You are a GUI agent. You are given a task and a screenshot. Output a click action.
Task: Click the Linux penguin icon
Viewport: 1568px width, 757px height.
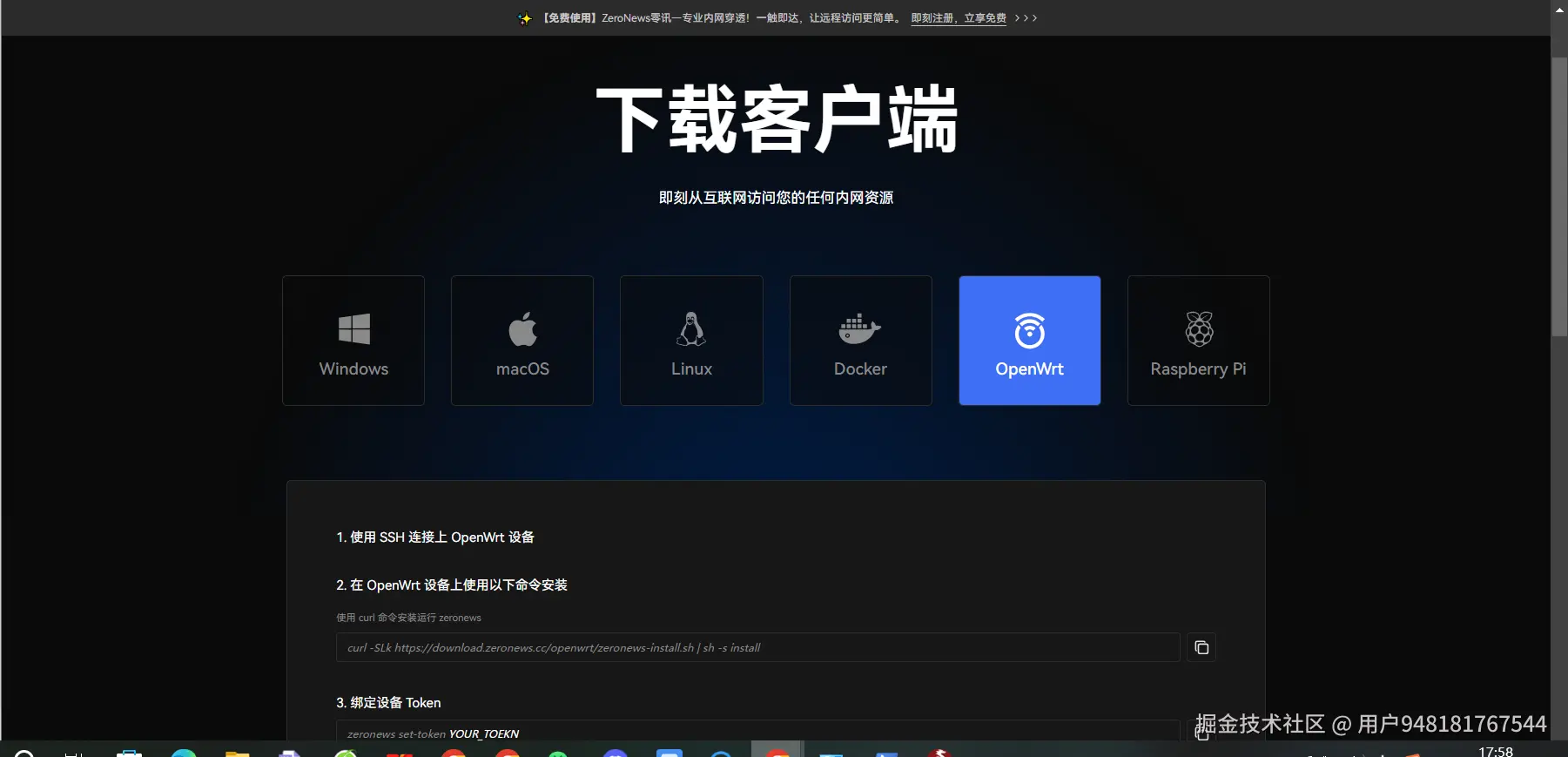(691, 328)
